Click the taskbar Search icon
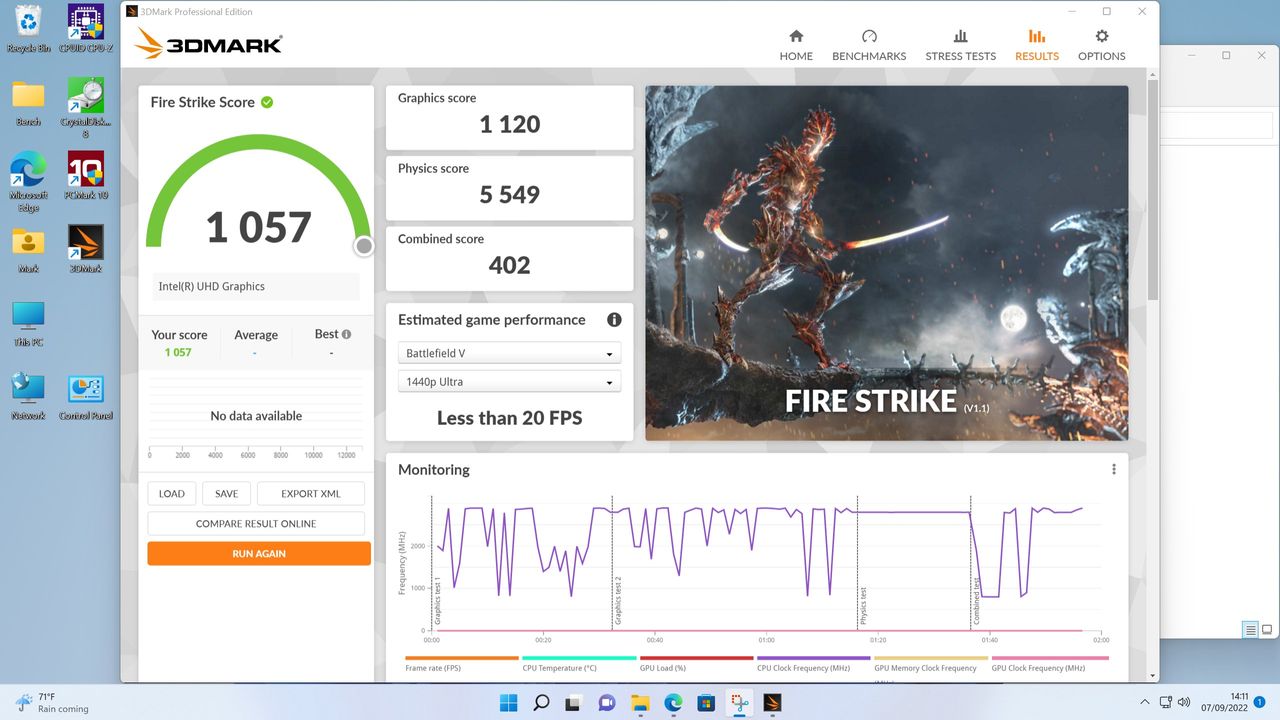Image resolution: width=1280 pixels, height=720 pixels. click(541, 702)
